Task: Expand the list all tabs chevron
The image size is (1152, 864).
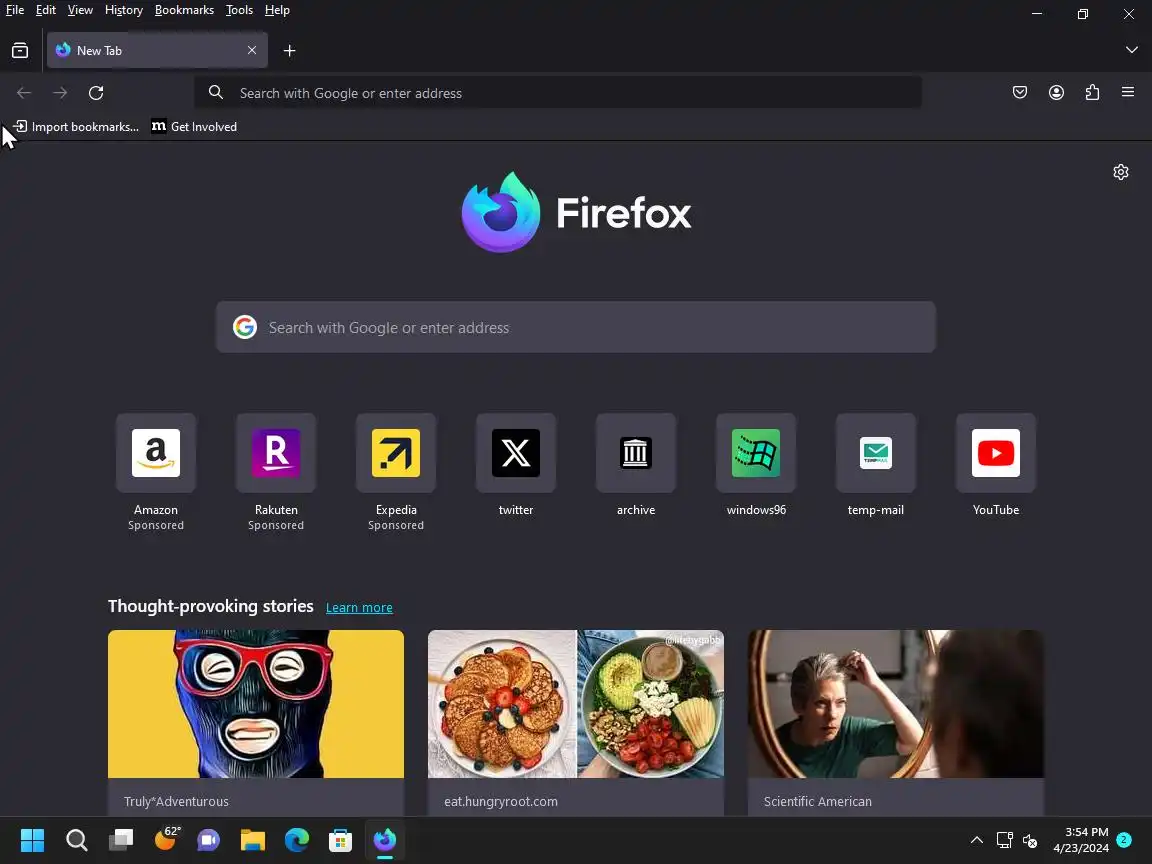Action: point(1131,50)
